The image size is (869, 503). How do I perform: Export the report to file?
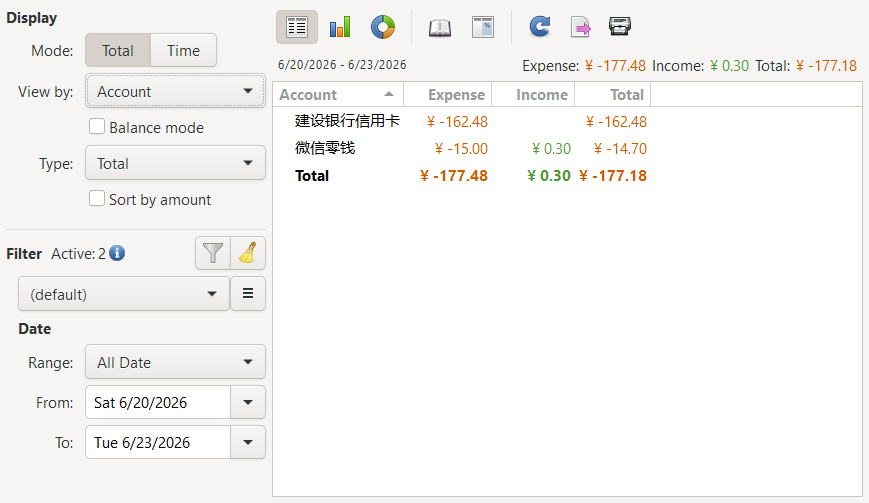(580, 27)
